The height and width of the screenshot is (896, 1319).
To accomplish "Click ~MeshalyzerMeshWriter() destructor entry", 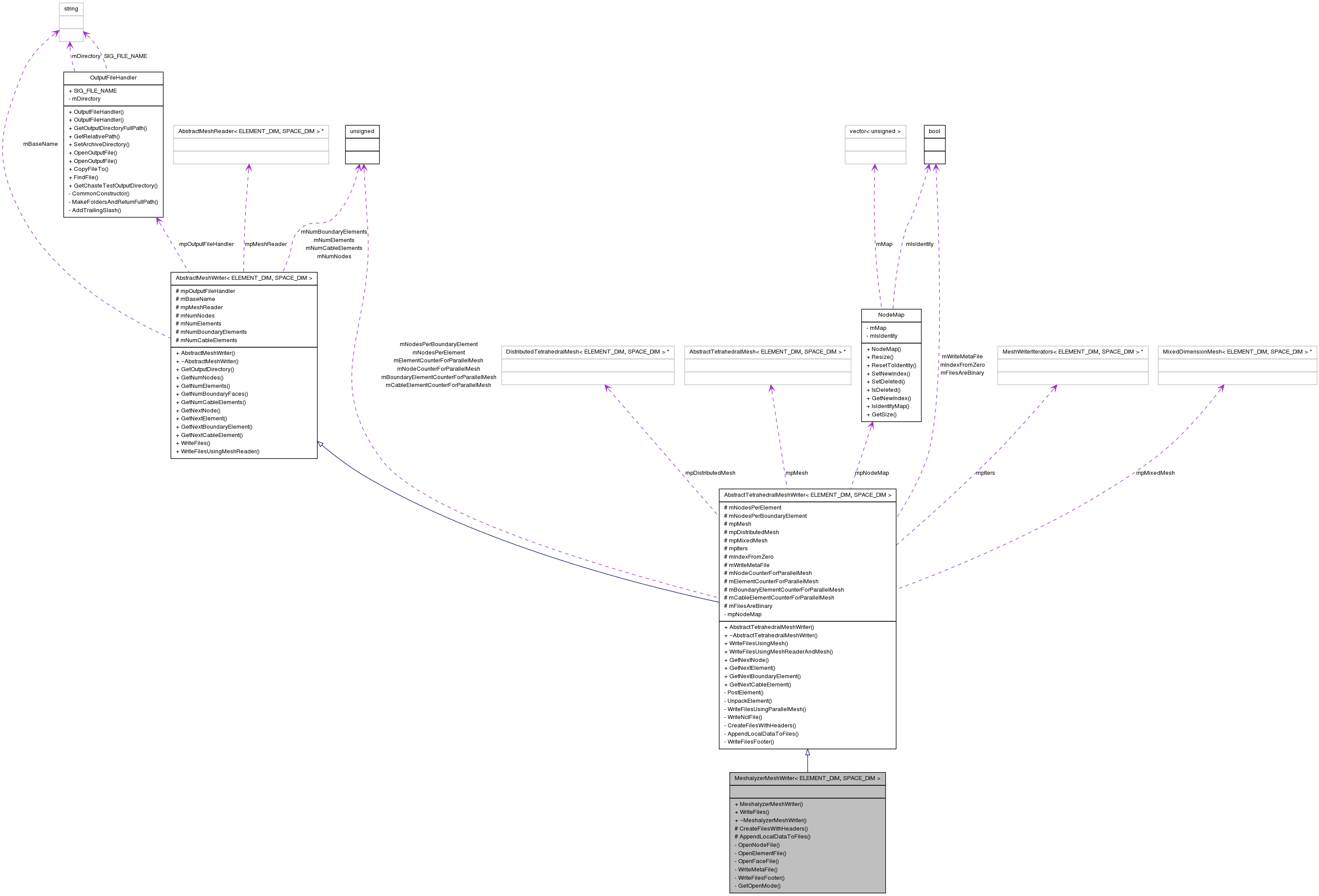I will tap(771, 820).
